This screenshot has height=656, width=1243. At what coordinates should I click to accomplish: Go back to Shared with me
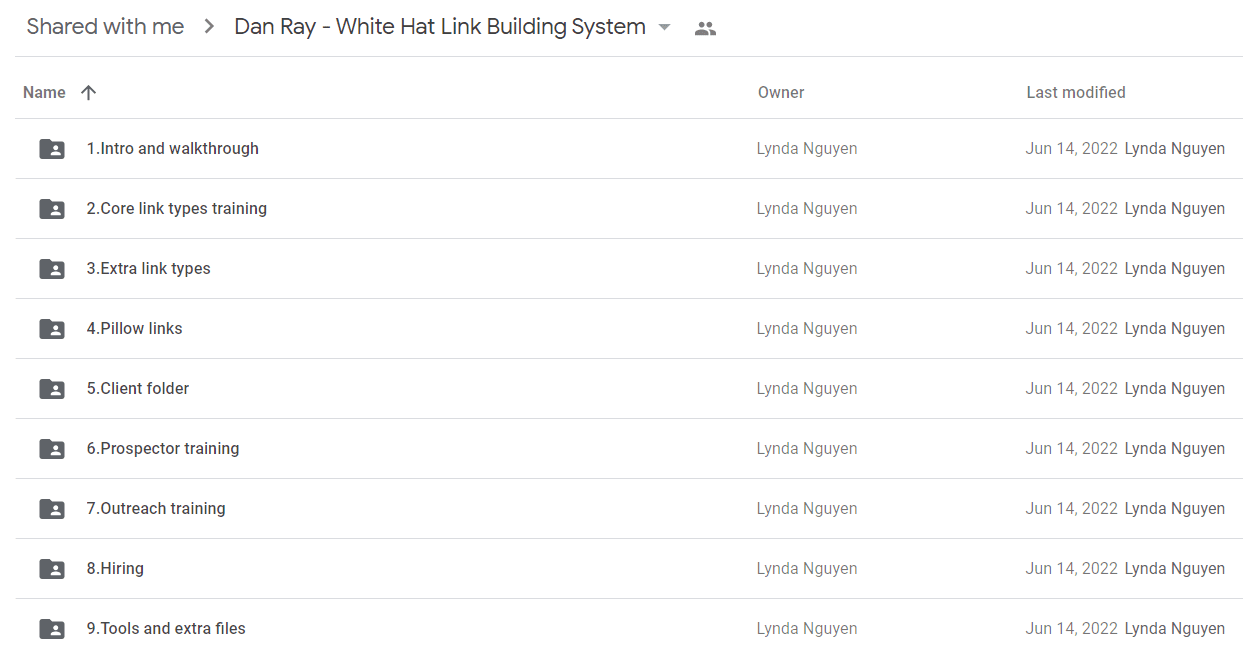point(105,27)
